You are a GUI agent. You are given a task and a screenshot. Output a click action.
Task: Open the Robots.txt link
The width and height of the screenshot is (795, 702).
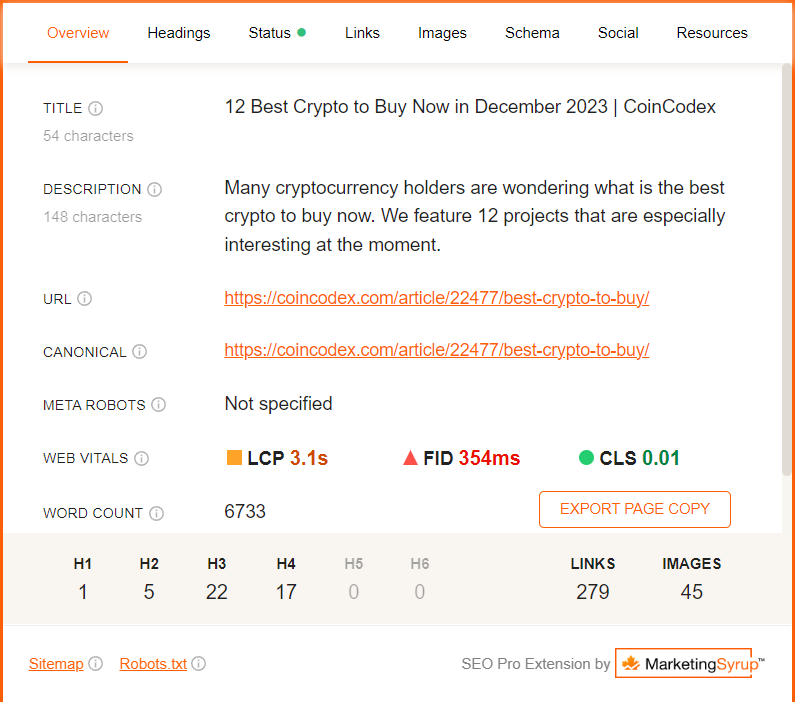coord(153,664)
